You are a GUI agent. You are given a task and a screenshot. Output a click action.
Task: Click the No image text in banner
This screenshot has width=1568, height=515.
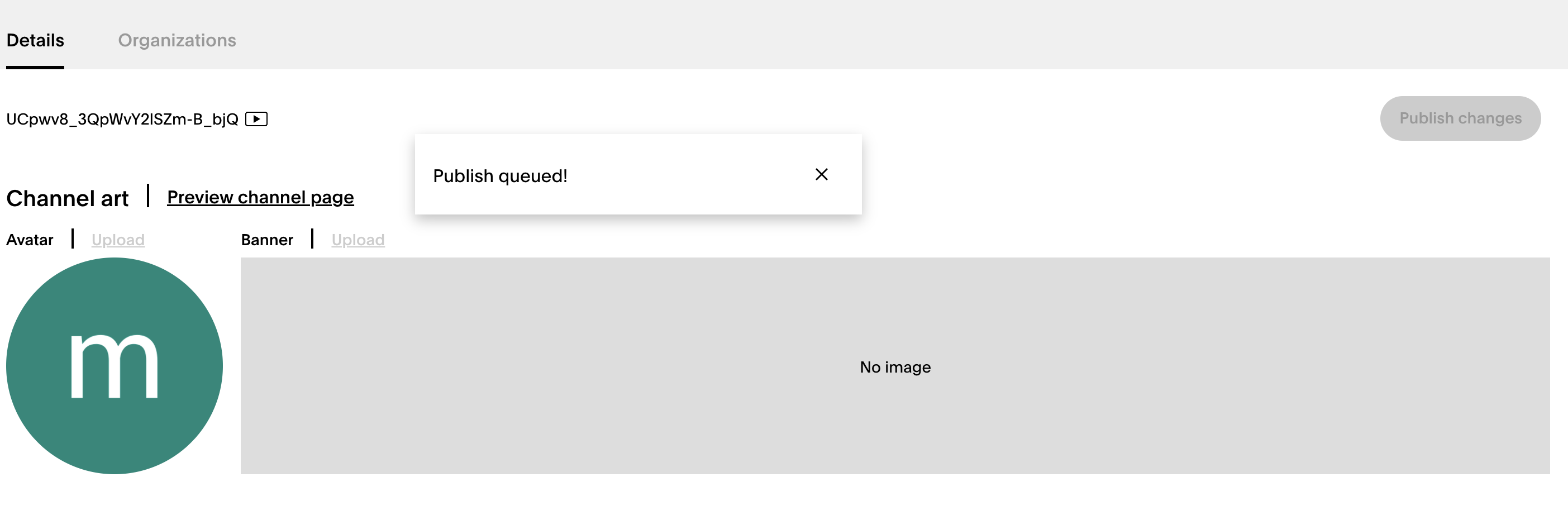(895, 367)
